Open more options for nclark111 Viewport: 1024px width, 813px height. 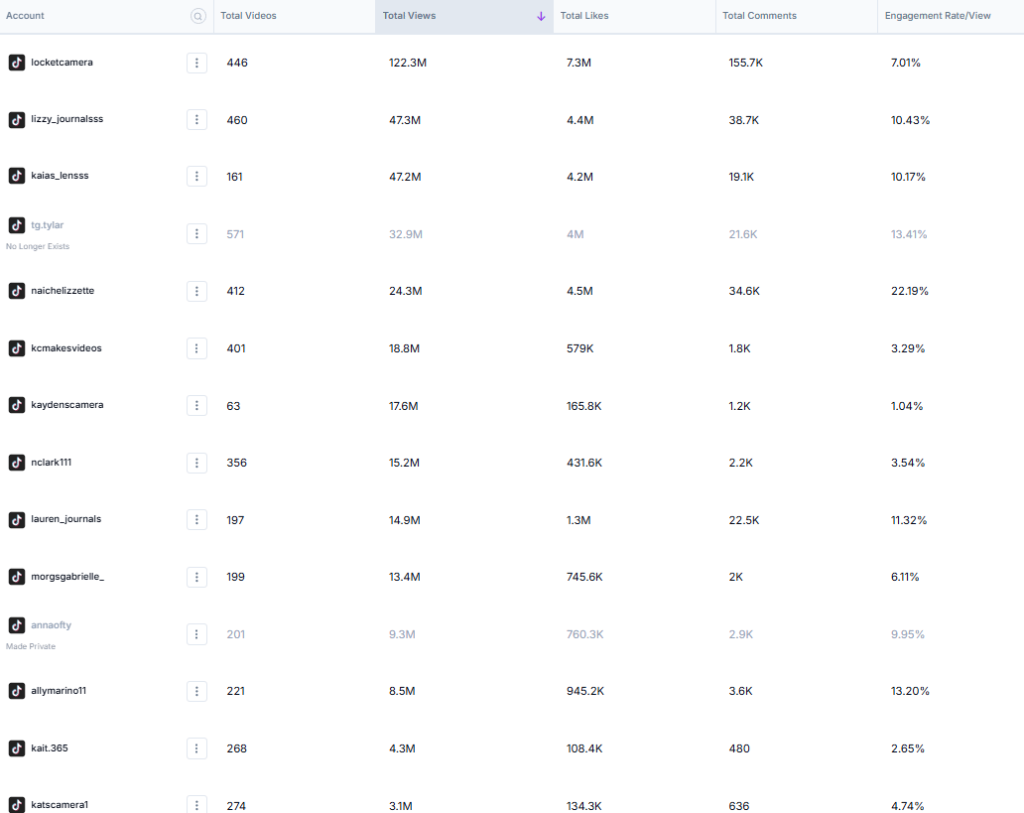(x=197, y=463)
